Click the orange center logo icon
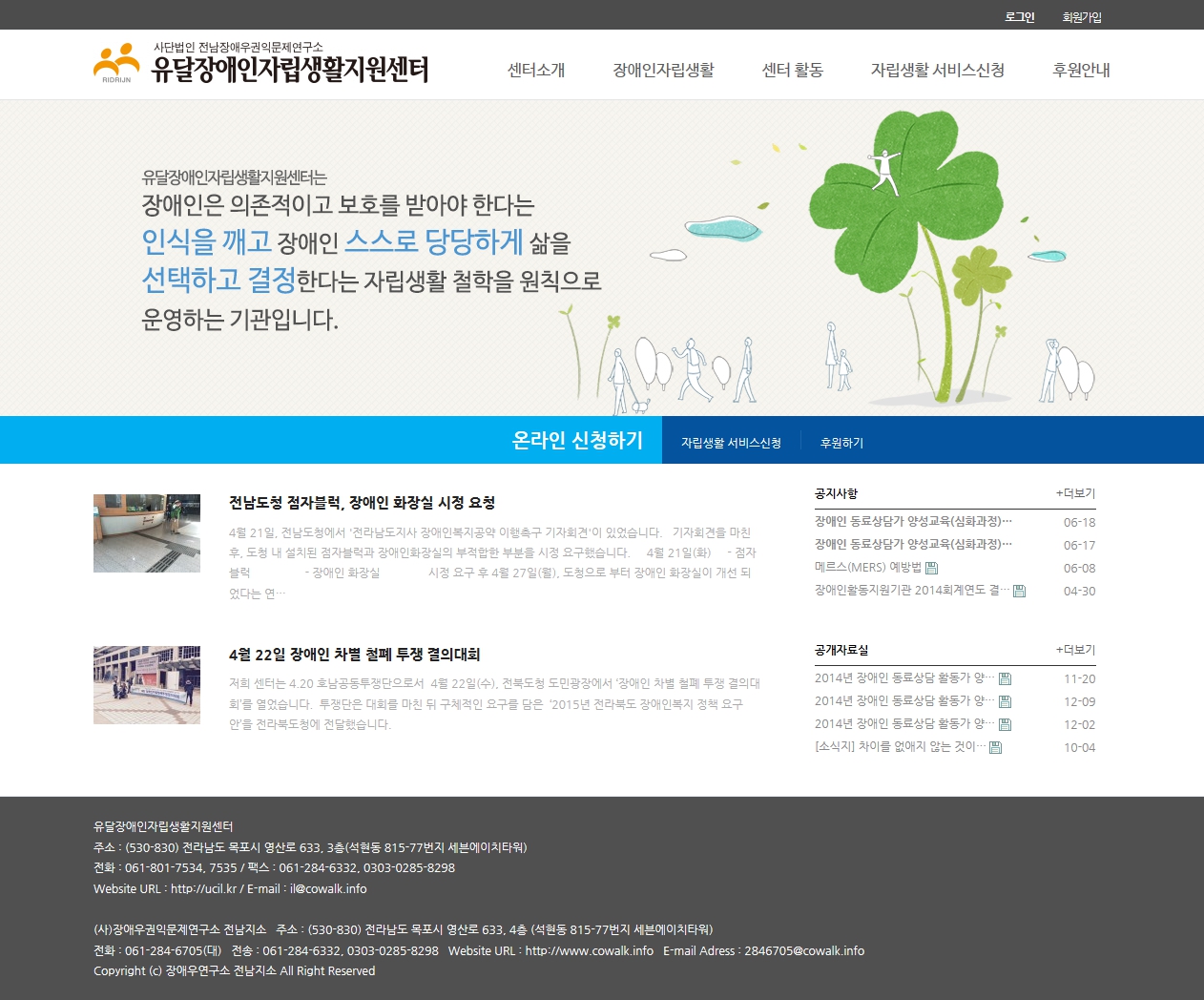The width and height of the screenshot is (1204, 1000). [x=116, y=63]
